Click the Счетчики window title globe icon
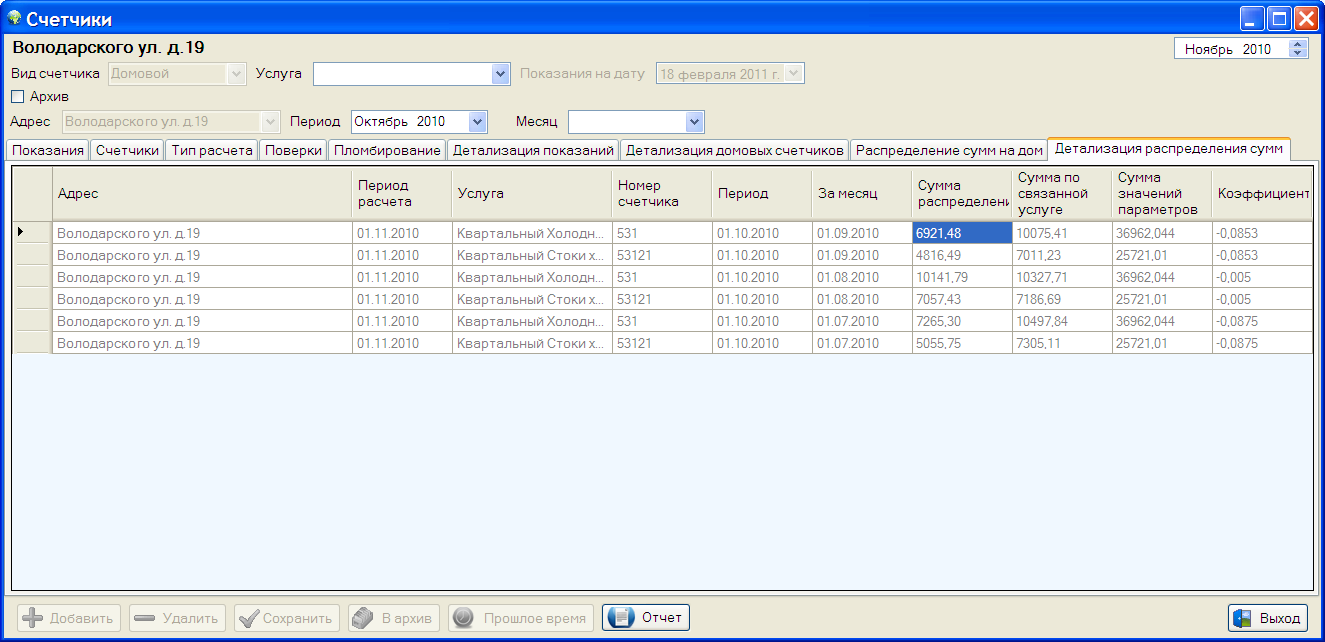This screenshot has height=642, width=1325. pos(14,19)
